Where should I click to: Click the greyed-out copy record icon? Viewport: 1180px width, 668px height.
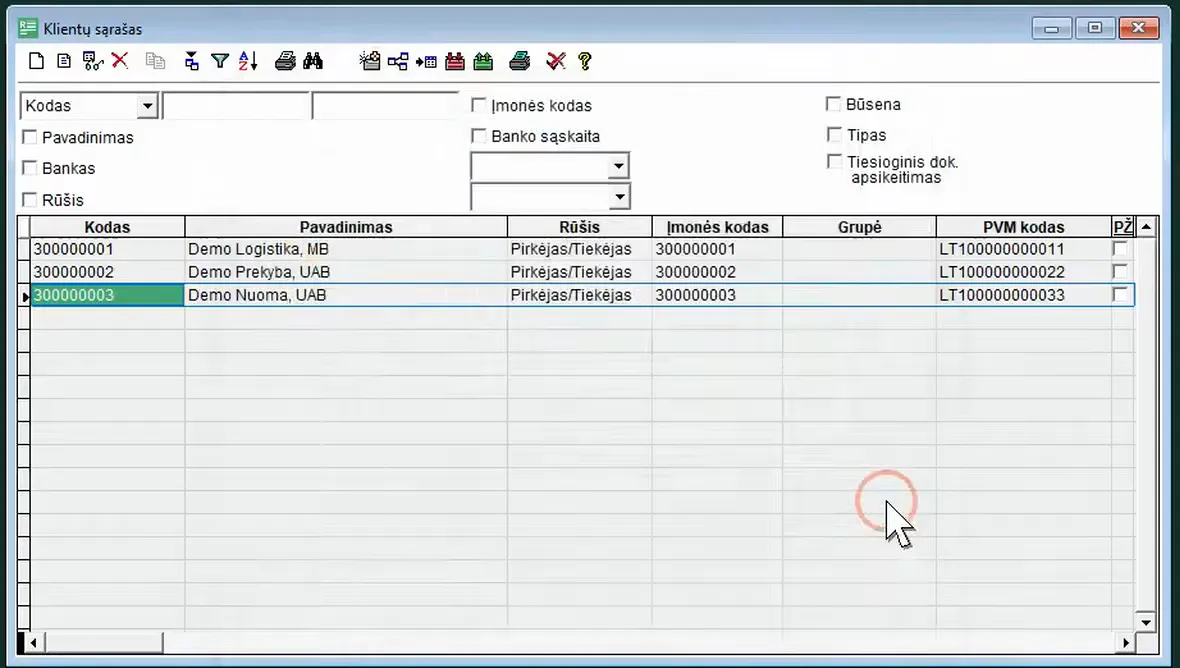(x=155, y=61)
